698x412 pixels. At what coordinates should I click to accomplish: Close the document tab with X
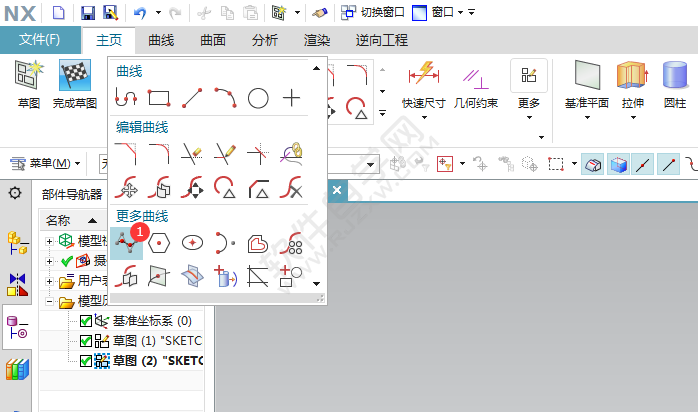pyautogui.click(x=337, y=190)
